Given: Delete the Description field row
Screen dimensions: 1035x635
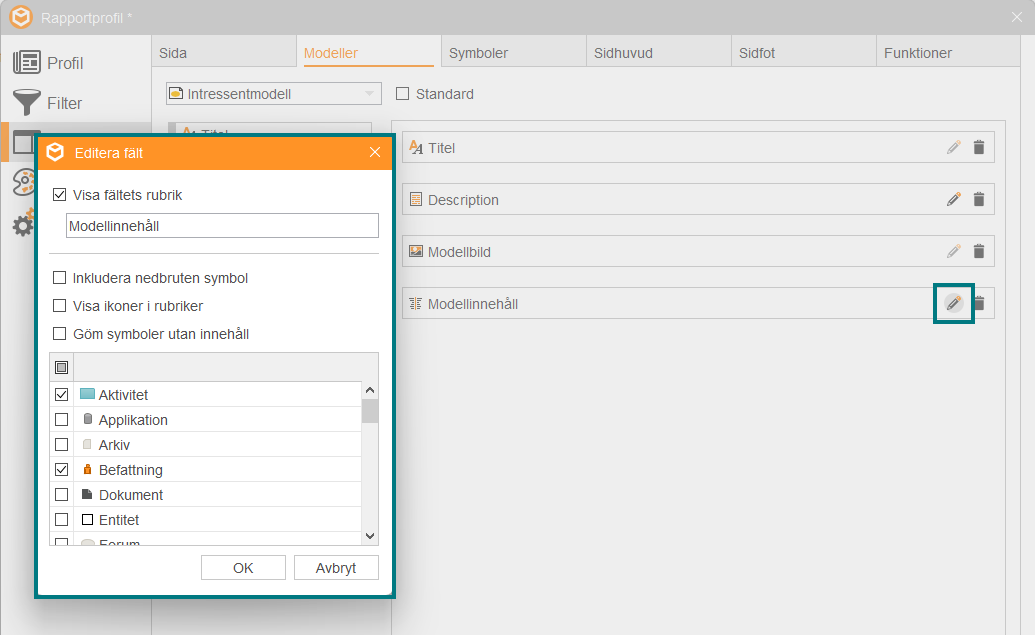Looking at the screenshot, I should 979,199.
